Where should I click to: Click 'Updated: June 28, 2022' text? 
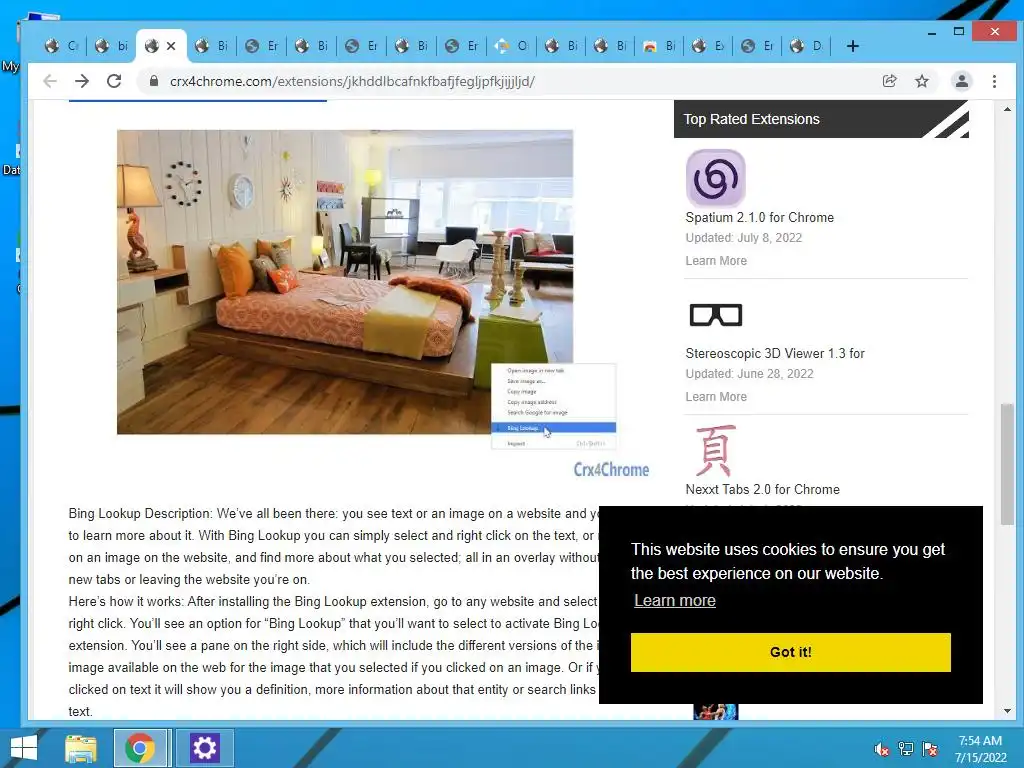(x=749, y=374)
